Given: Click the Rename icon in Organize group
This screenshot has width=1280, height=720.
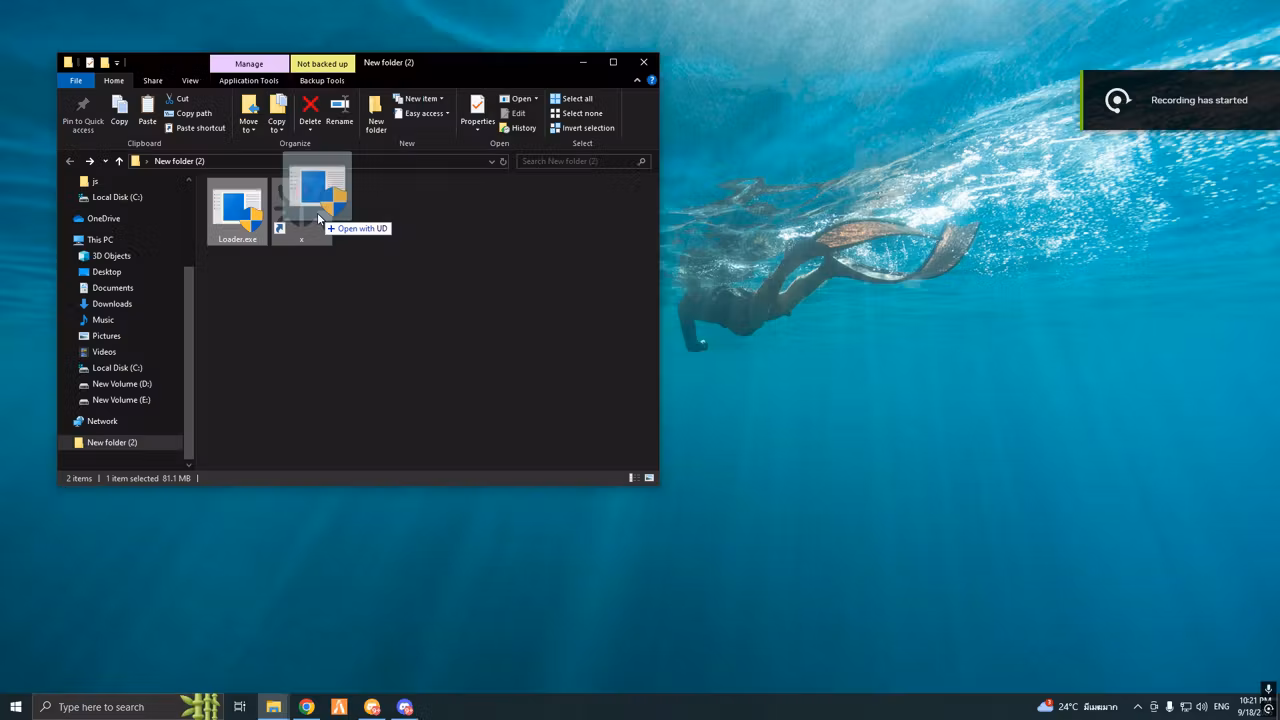Looking at the screenshot, I should tap(339, 106).
